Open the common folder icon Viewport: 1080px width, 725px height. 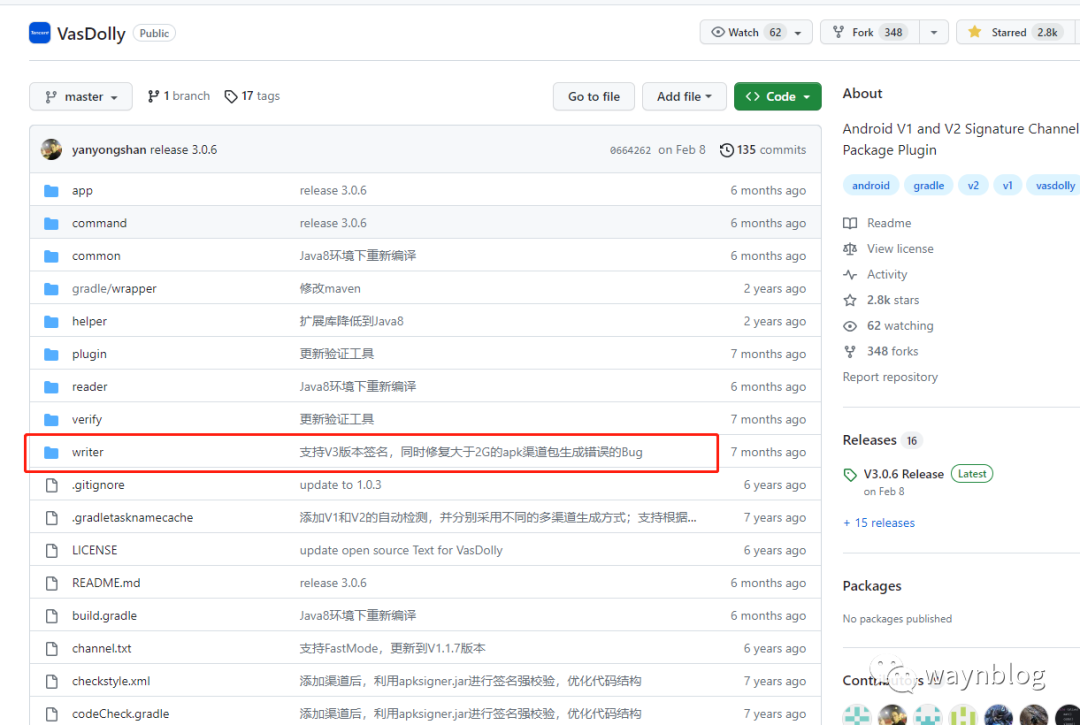(x=51, y=256)
